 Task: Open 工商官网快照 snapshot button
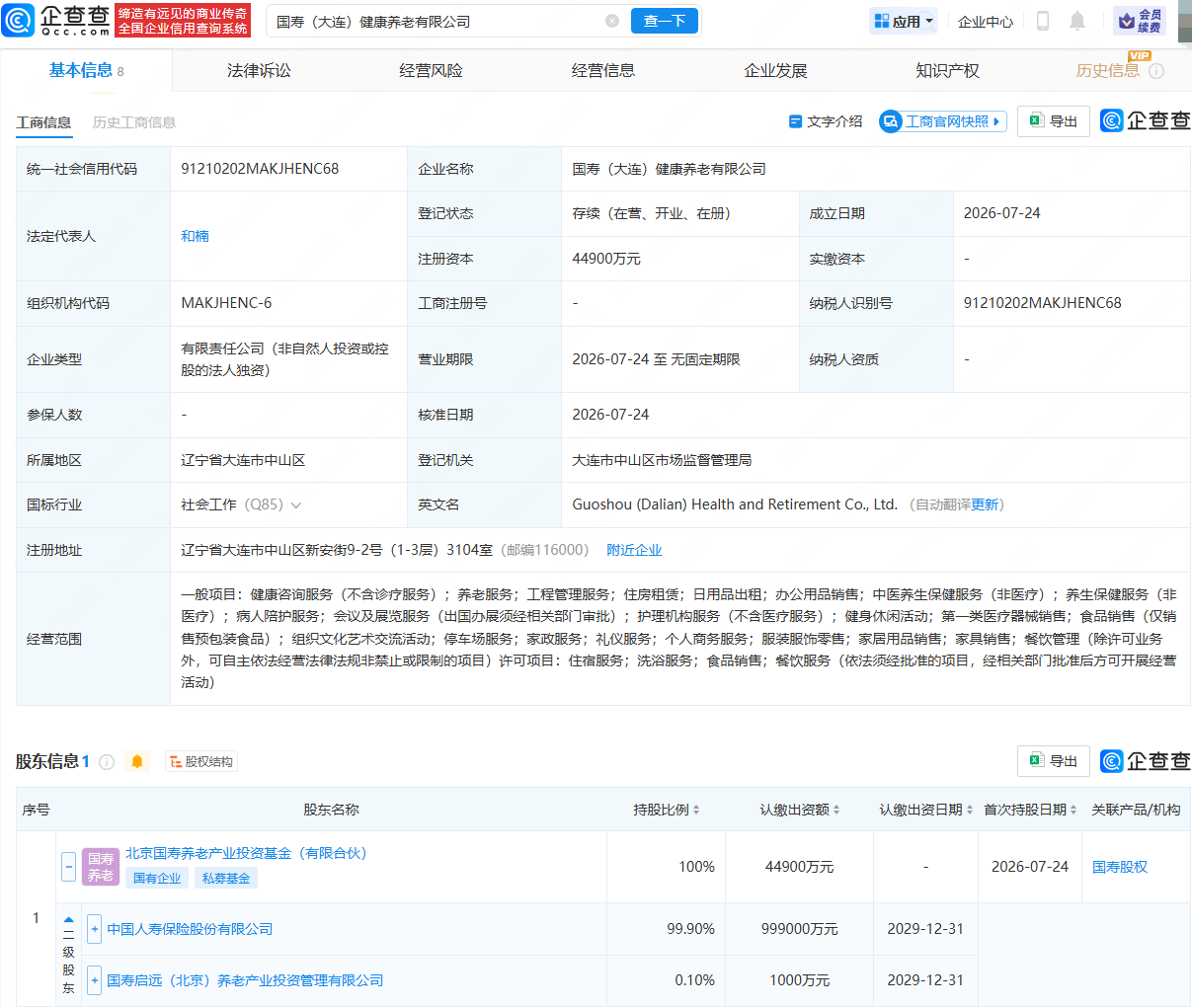pyautogui.click(x=943, y=121)
